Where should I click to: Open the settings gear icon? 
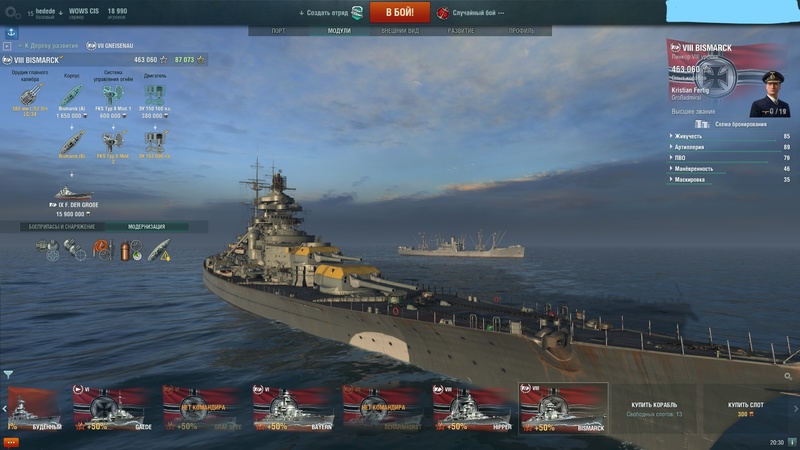tap(11, 12)
